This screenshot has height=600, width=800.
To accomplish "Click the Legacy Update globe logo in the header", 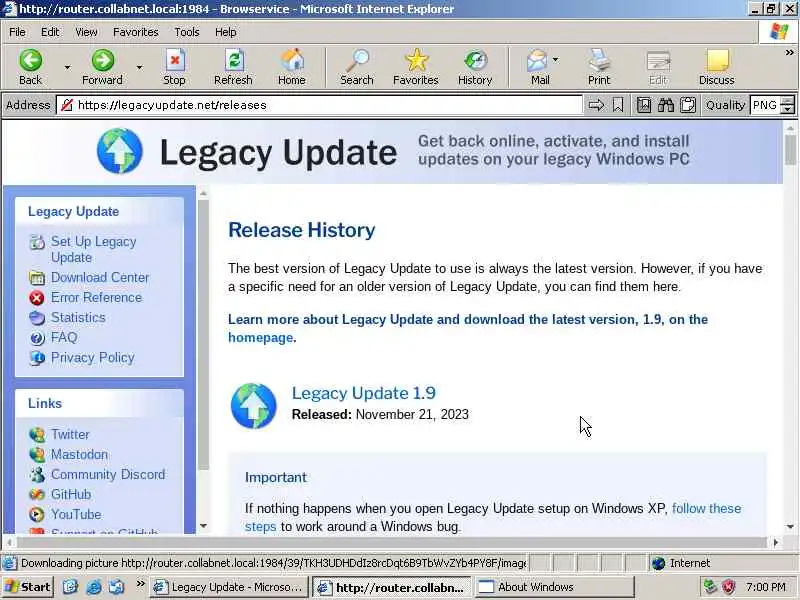I will [x=120, y=151].
